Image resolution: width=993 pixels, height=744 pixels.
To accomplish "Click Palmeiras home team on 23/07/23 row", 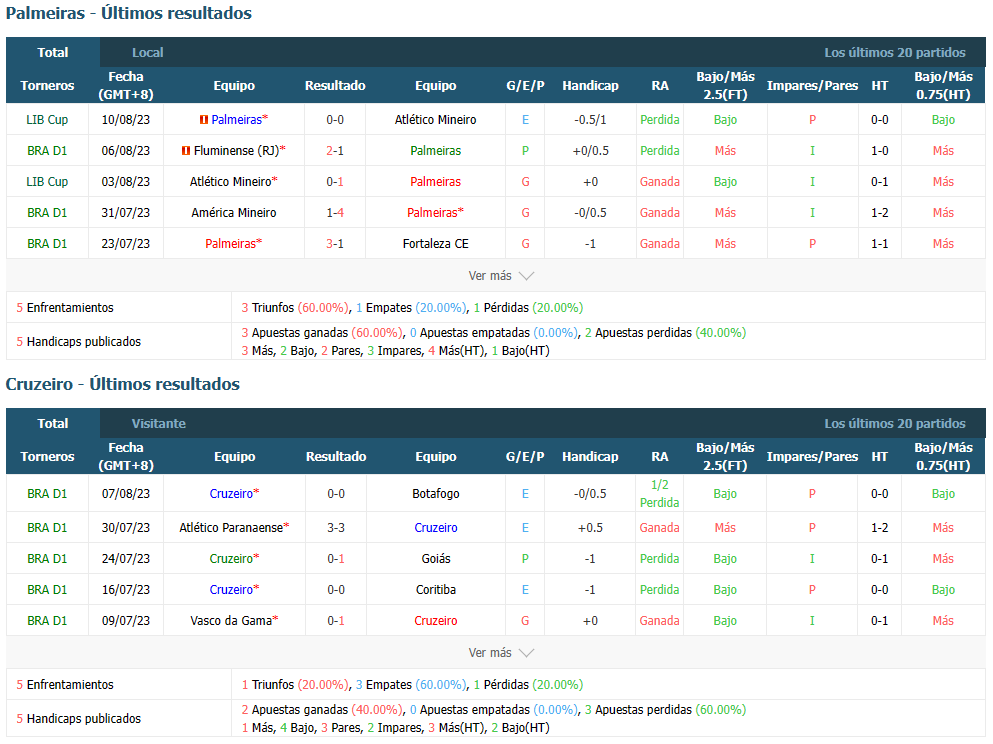I will coord(231,244).
